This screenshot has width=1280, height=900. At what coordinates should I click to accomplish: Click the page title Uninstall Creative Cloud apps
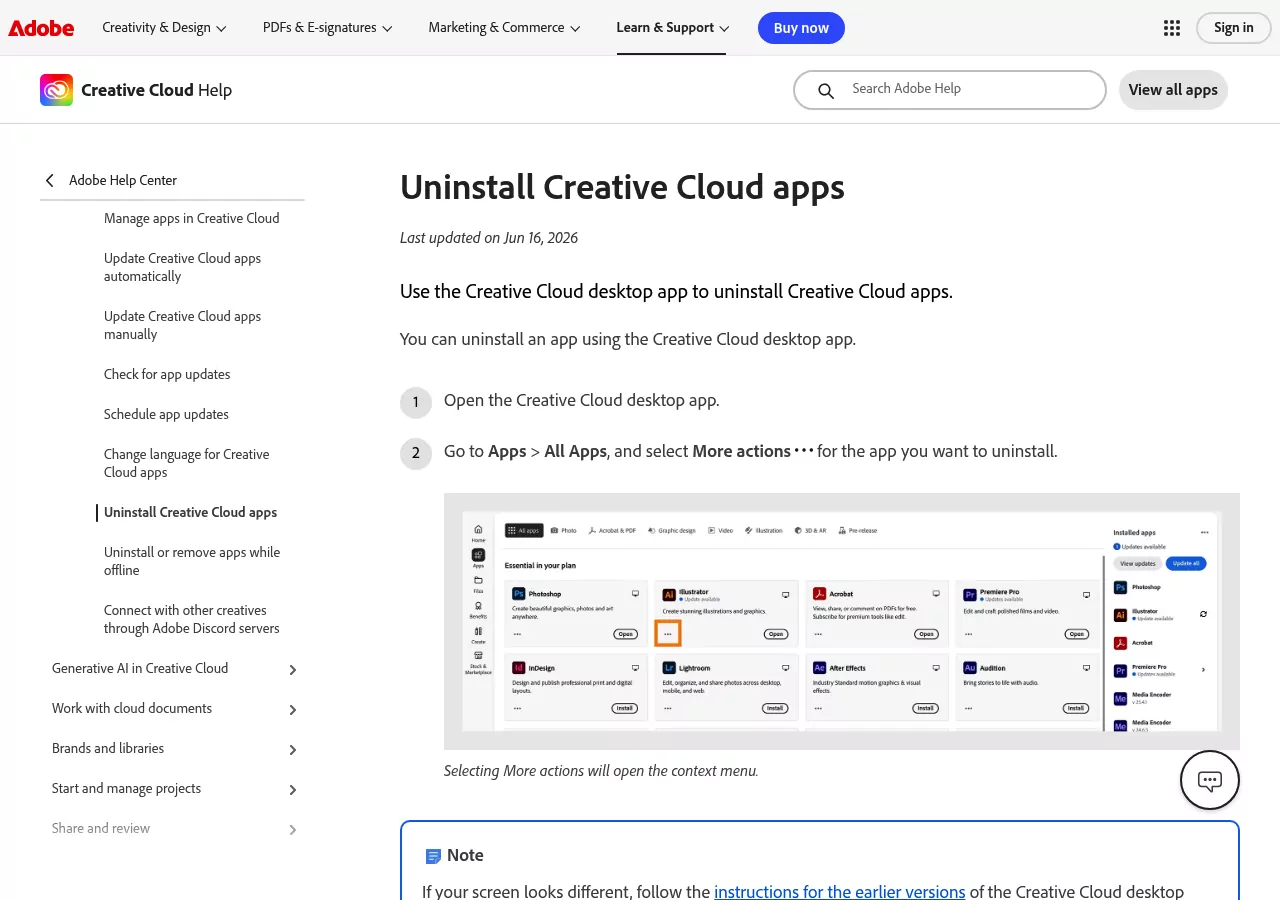622,187
